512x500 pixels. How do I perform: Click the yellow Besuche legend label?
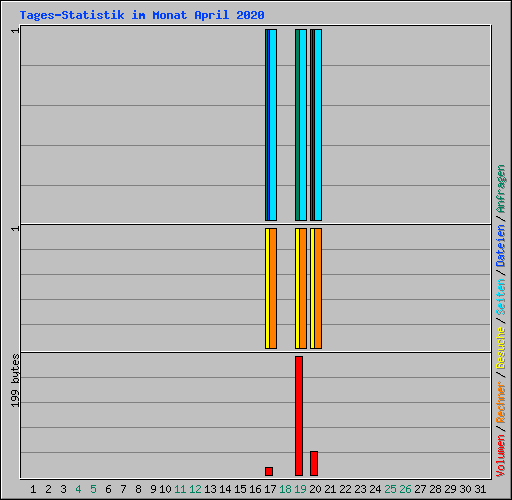(500, 347)
